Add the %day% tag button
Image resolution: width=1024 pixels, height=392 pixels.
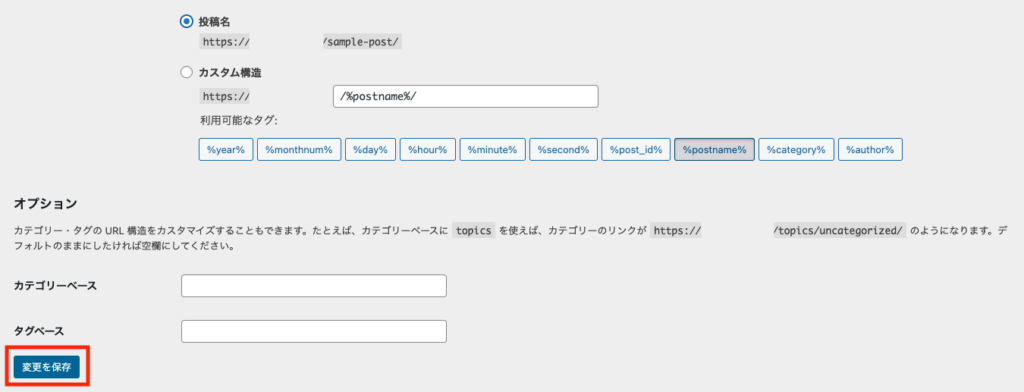[370, 150]
